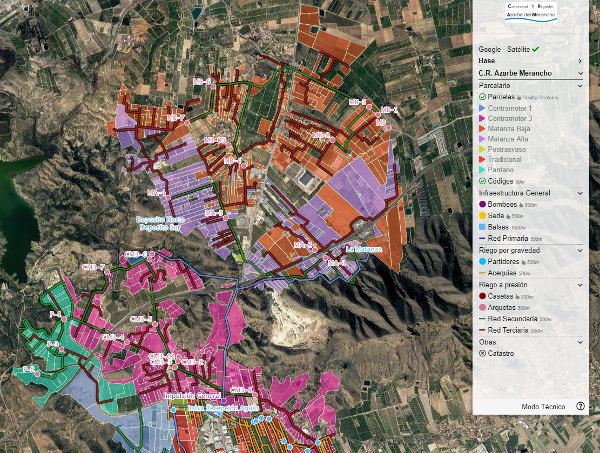This screenshot has width=600, height=453.
Task: Select the Google base map option
Action: pyautogui.click(x=489, y=49)
